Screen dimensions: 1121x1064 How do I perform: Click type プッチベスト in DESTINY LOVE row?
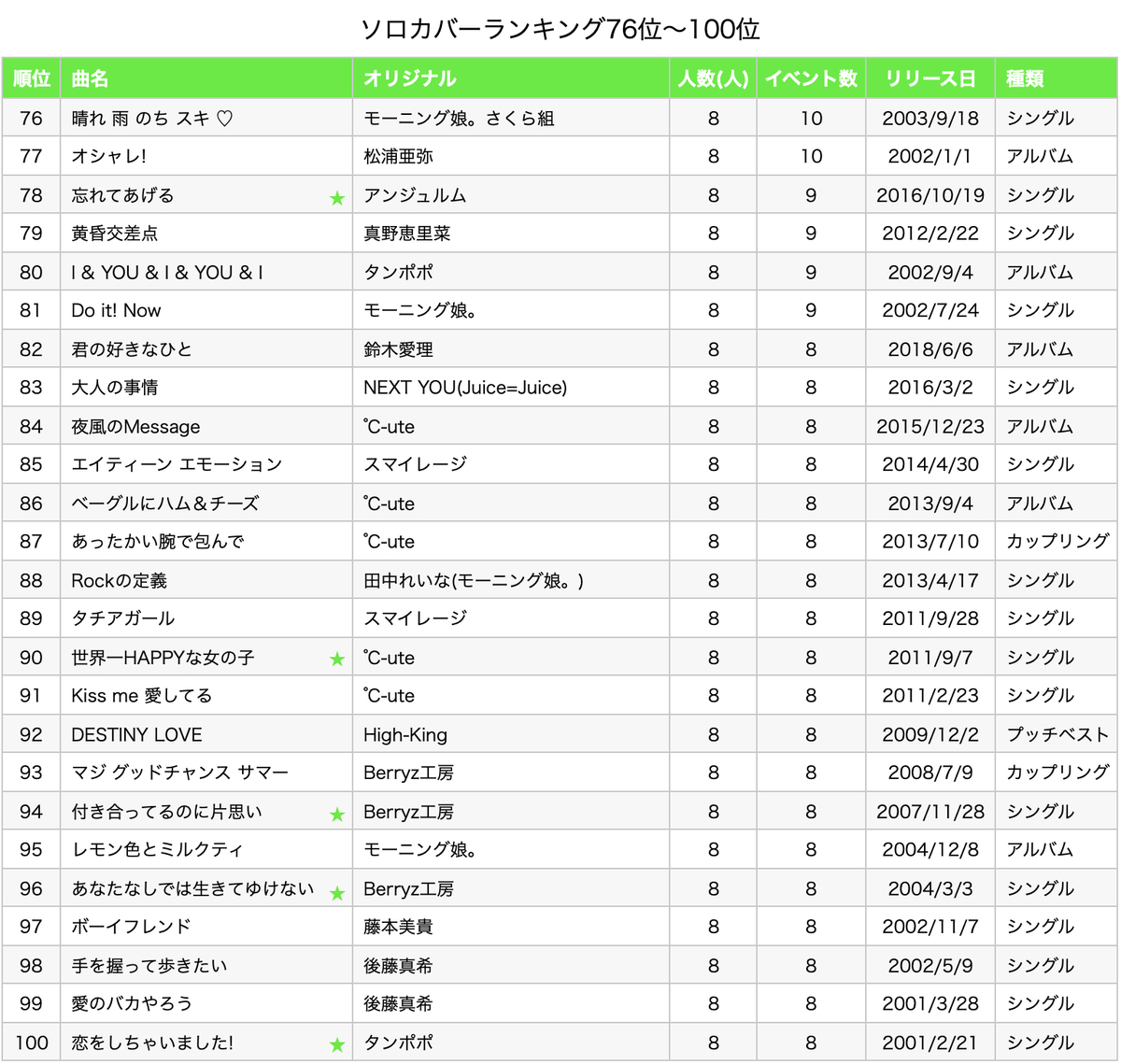[x=1057, y=735]
